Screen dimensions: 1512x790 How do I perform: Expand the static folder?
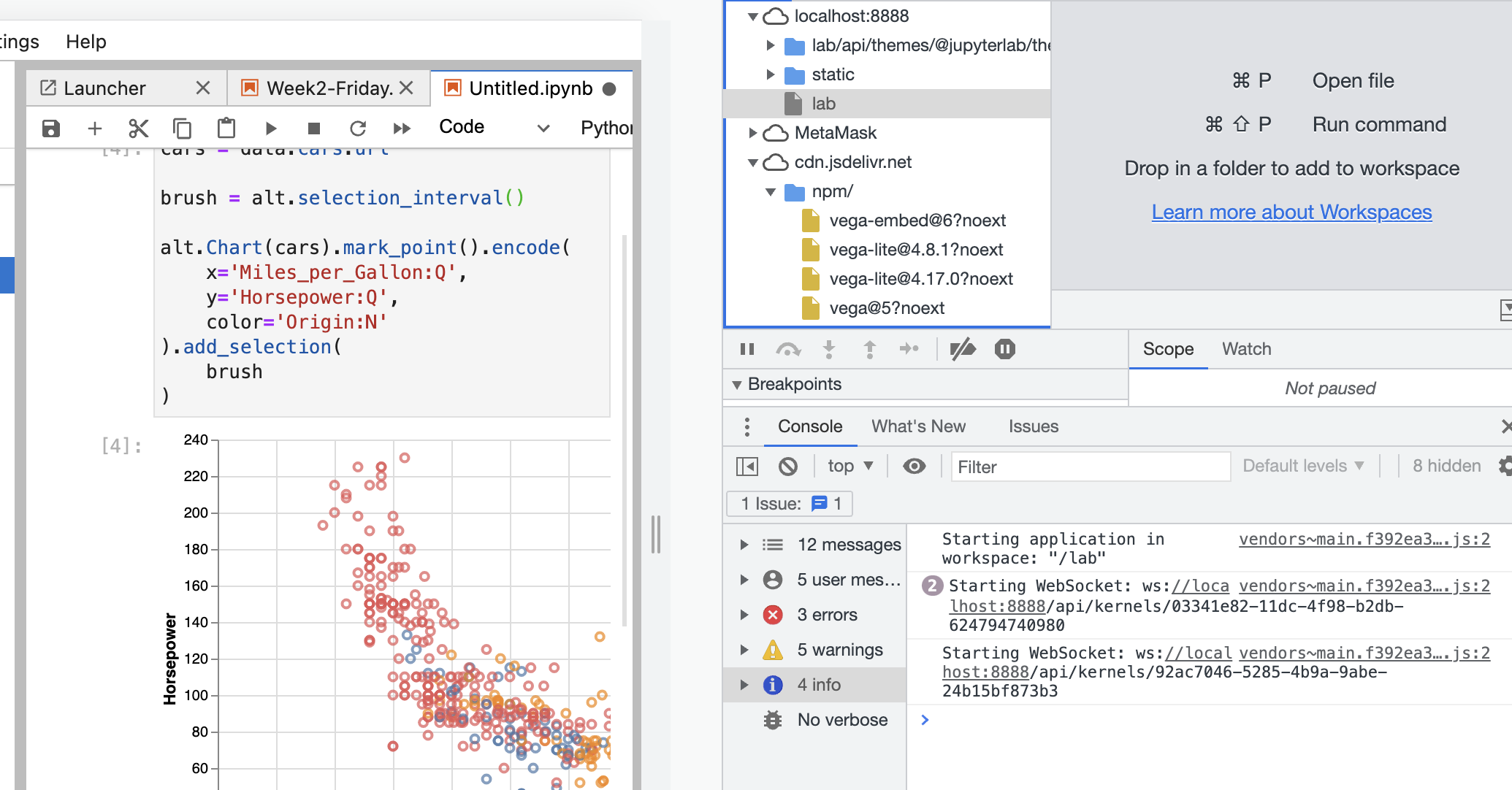[772, 74]
